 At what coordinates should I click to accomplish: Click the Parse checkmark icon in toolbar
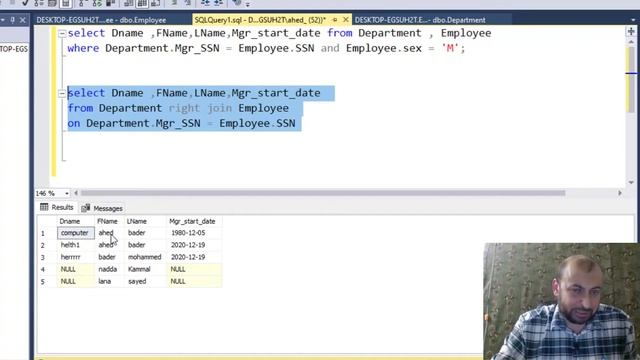click(25, 3)
